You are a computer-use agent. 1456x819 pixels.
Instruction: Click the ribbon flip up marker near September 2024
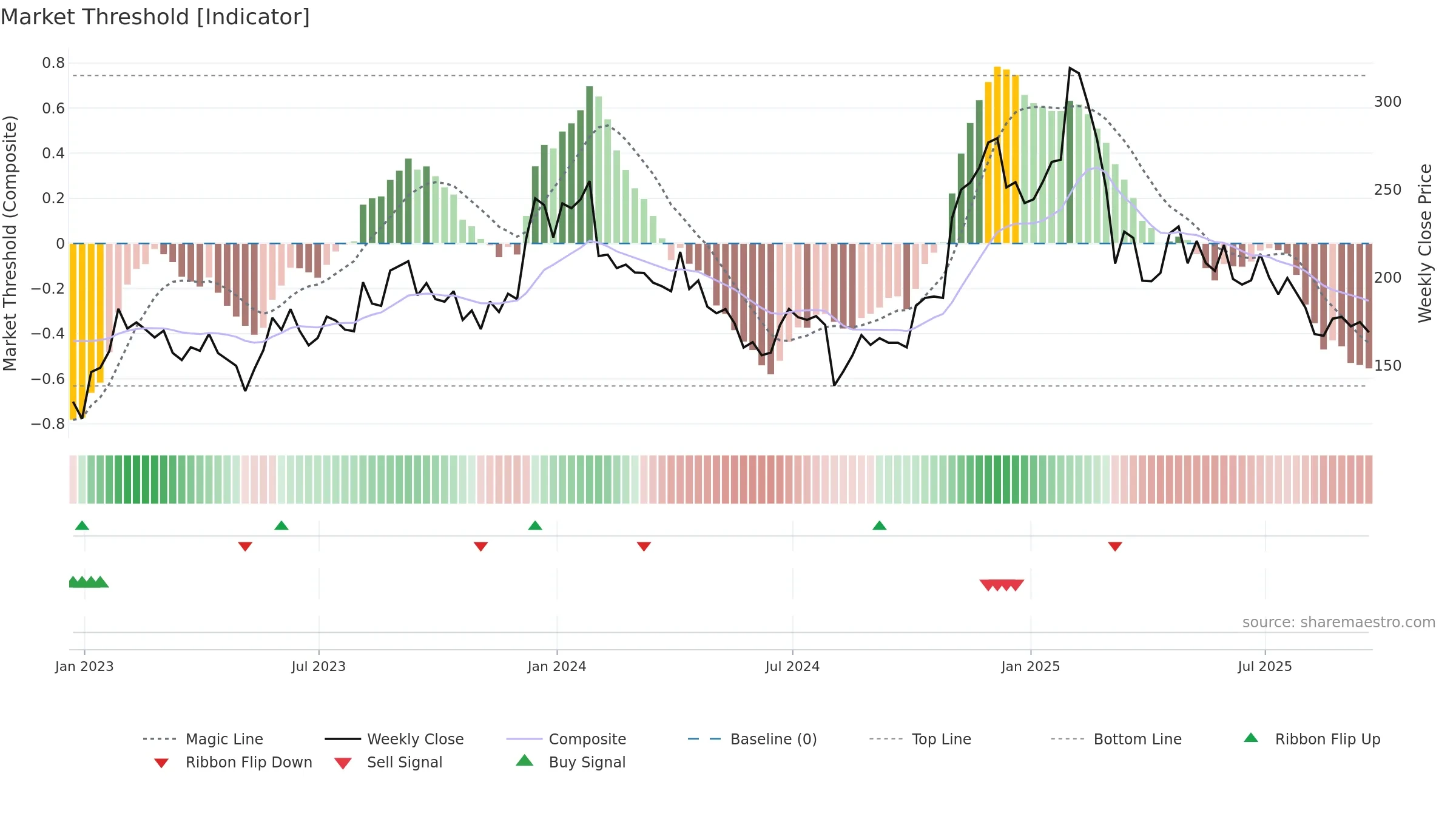click(880, 525)
